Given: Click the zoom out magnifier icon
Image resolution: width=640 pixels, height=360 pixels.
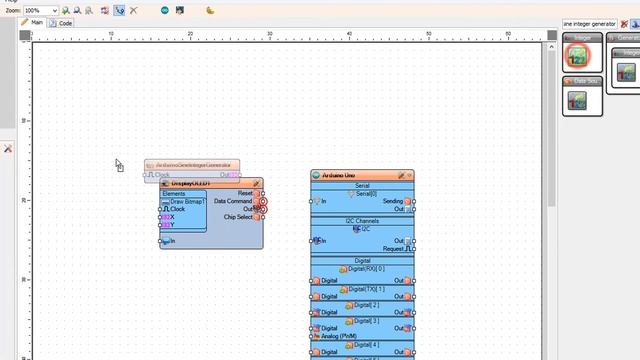Looking at the screenshot, I should pyautogui.click(x=77, y=11).
